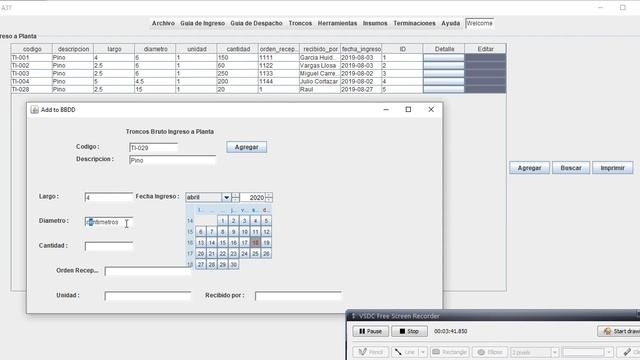Select orden cell 1133
This screenshot has width=640, height=360.
pyautogui.click(x=279, y=73)
